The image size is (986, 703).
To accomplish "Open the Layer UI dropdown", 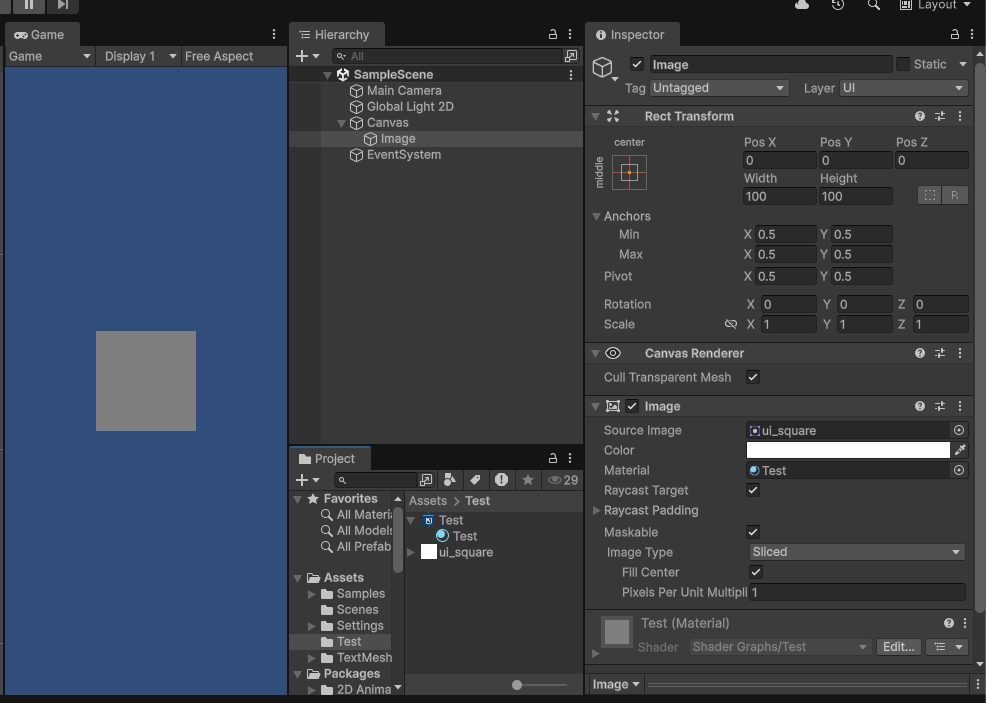I will (x=903, y=88).
